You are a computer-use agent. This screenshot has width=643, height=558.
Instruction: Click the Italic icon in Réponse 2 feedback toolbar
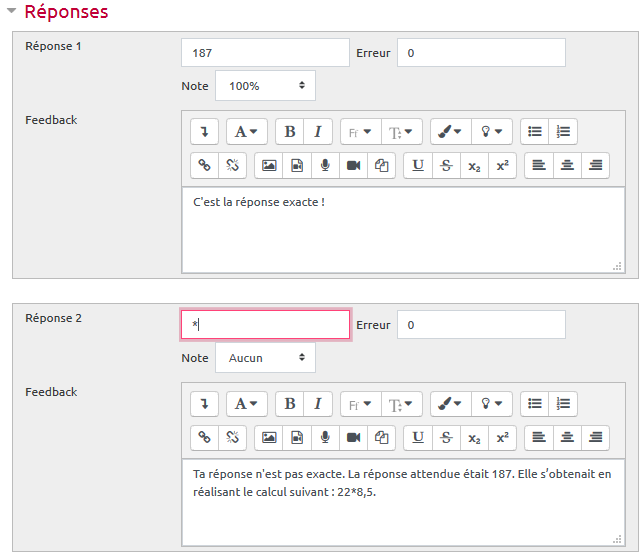(x=318, y=403)
